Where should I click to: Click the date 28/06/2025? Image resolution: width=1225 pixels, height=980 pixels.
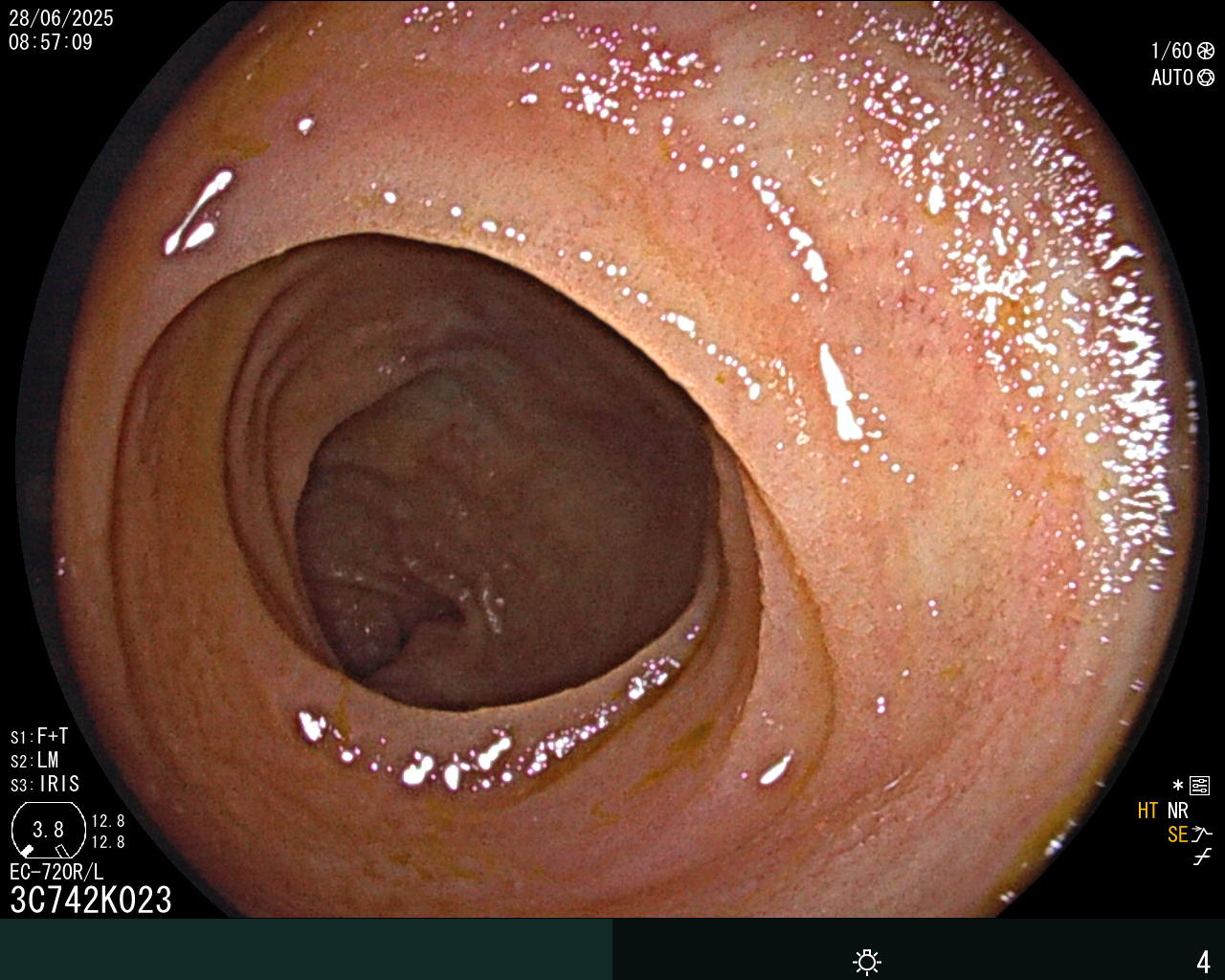pyautogui.click(x=61, y=18)
